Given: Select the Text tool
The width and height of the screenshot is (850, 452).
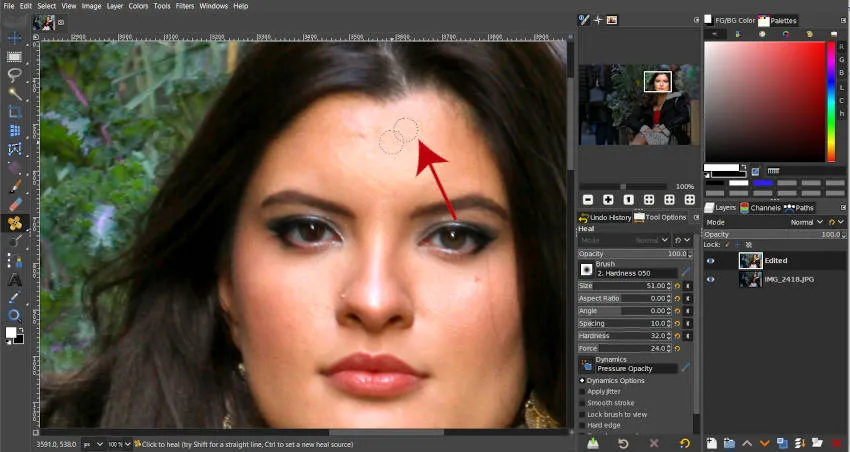Looking at the screenshot, I should (x=15, y=280).
